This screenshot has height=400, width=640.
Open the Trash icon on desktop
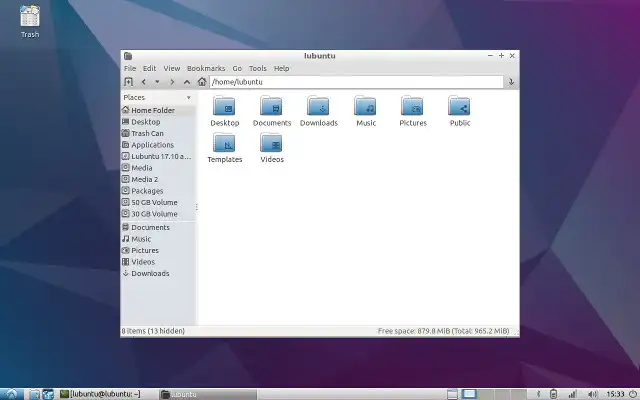[30, 17]
